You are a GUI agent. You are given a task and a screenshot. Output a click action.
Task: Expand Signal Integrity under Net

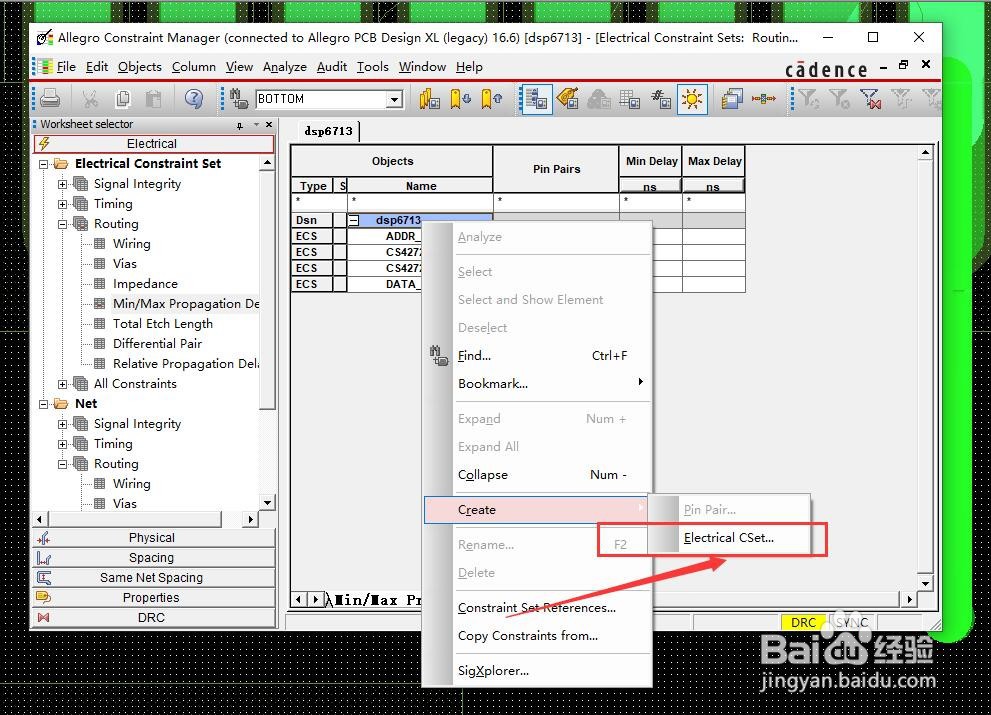pos(63,424)
